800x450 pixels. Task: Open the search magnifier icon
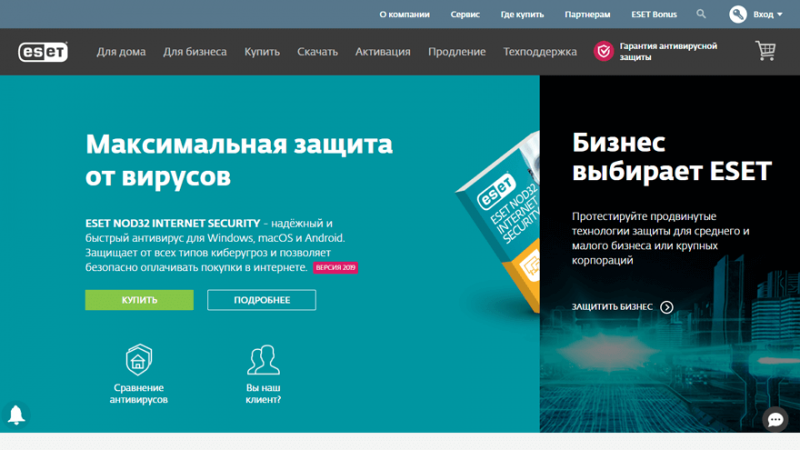701,14
